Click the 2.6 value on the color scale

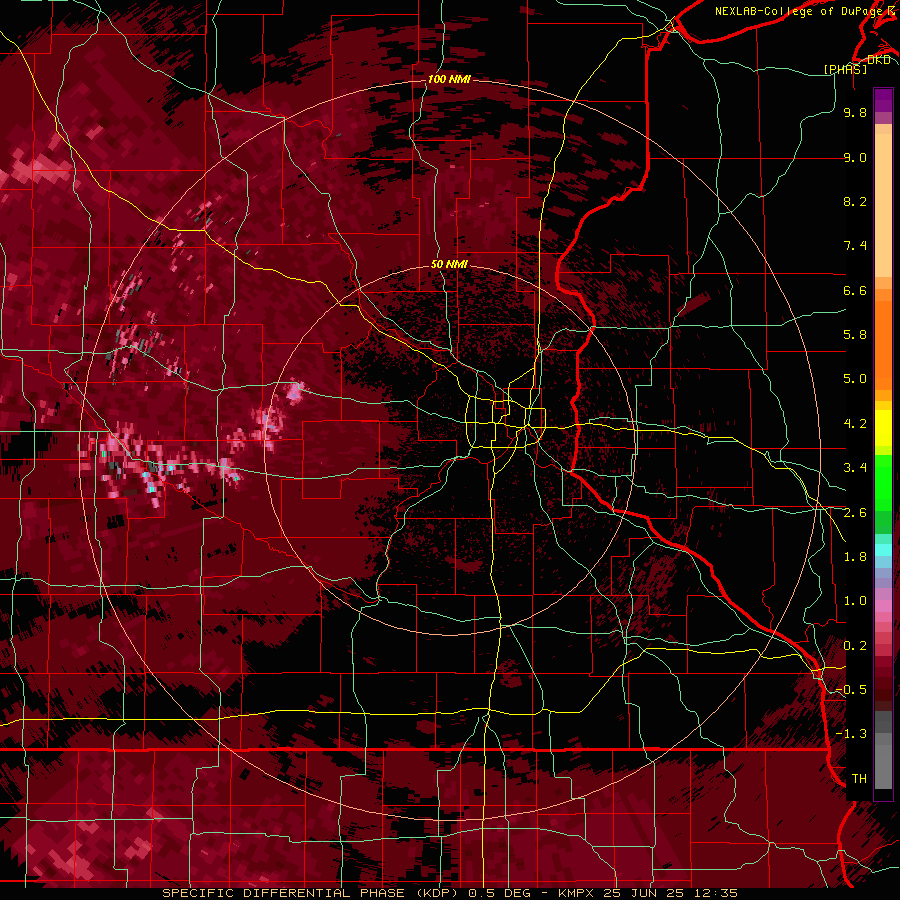(855, 513)
